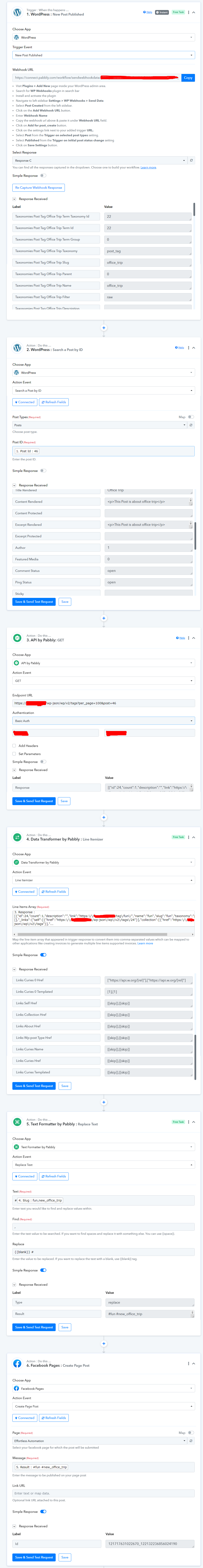Open three-dot menu of Search a Post step
Viewport: 203px width, 1568px height.
click(x=188, y=348)
